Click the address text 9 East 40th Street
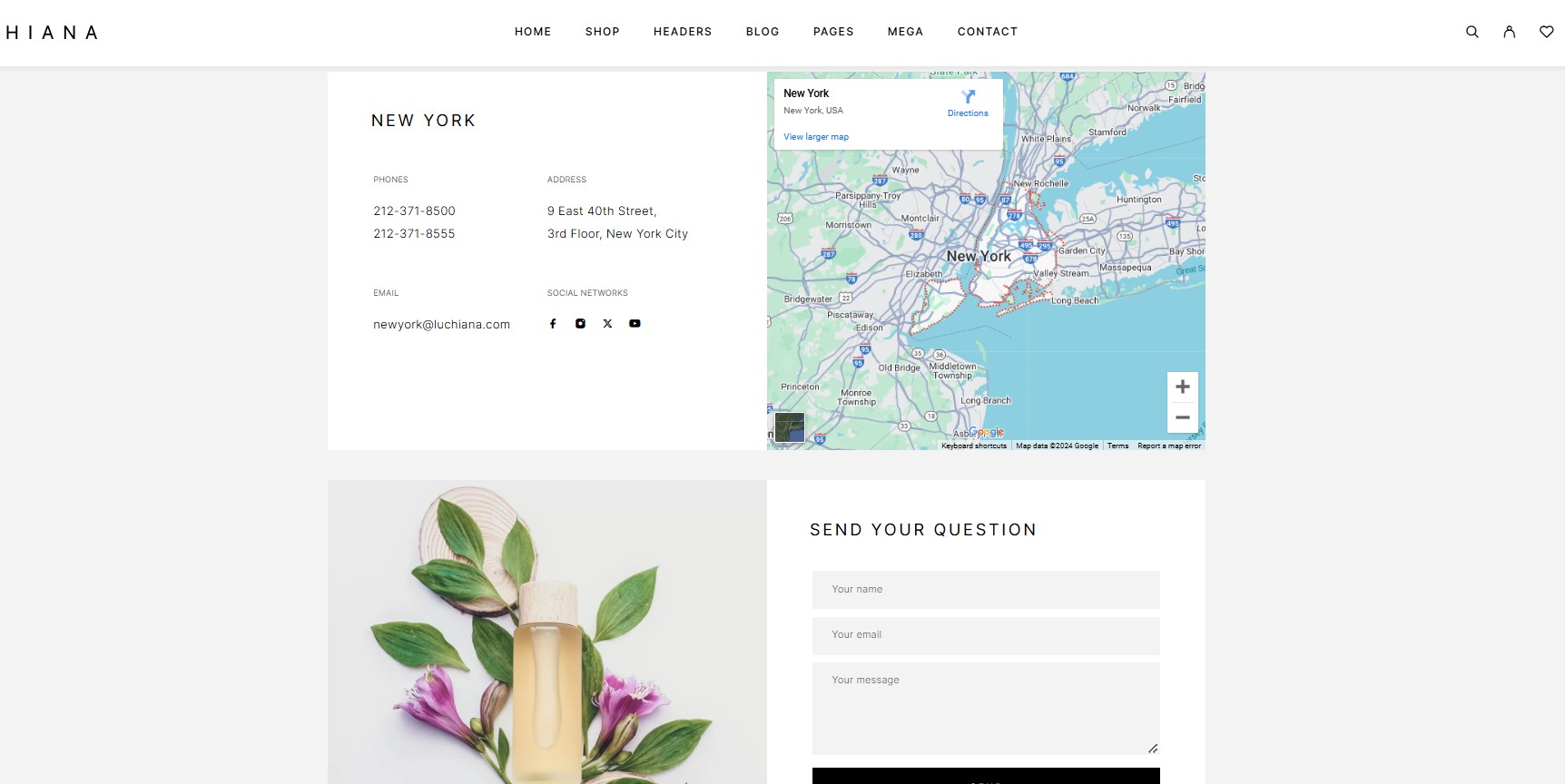 click(602, 211)
